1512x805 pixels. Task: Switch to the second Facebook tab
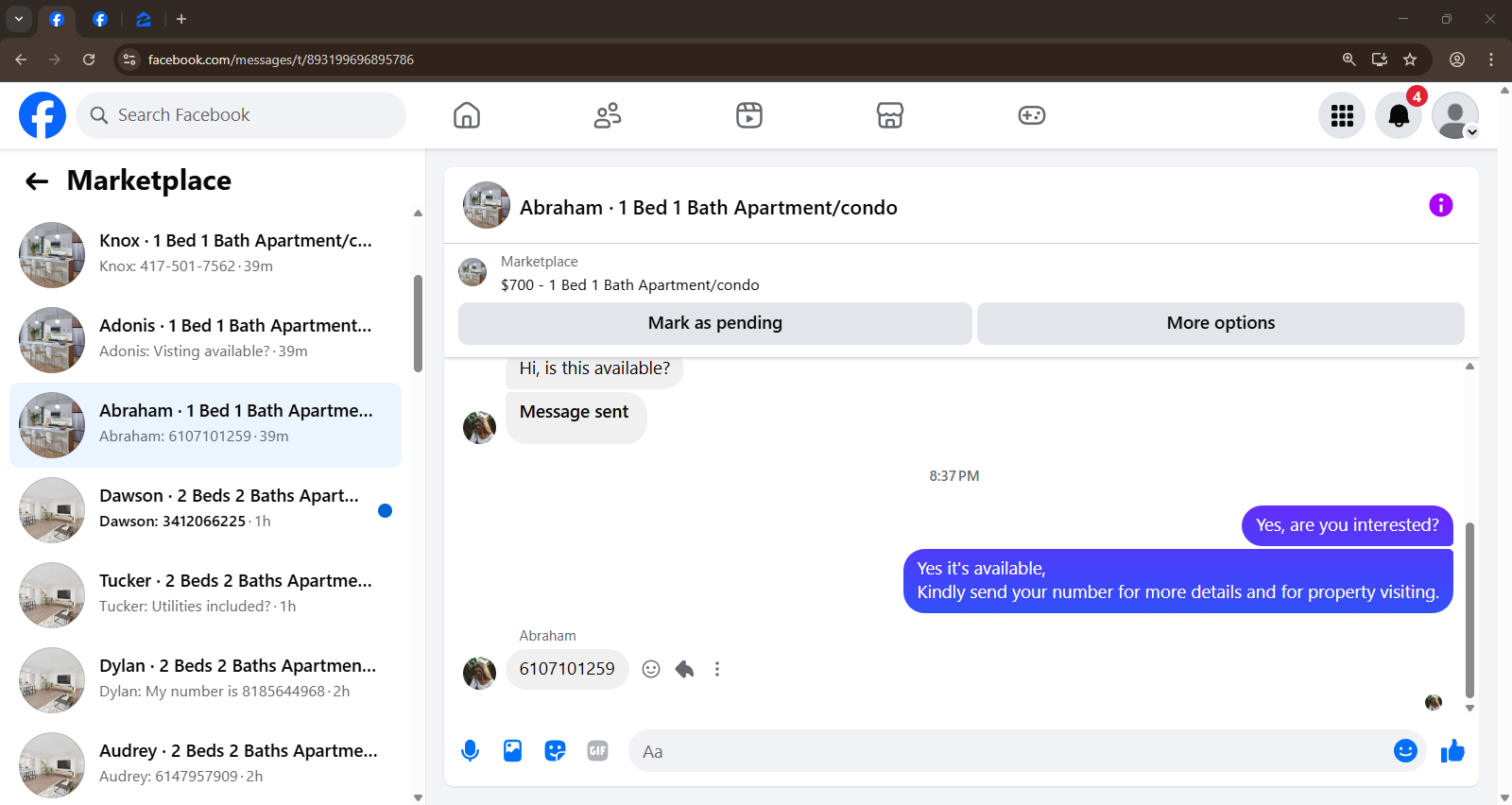pos(100,19)
